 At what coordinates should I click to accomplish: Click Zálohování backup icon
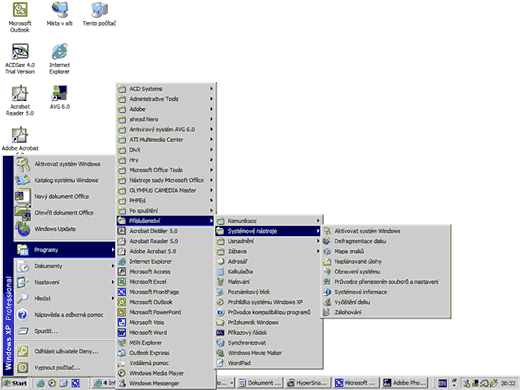pos(327,312)
